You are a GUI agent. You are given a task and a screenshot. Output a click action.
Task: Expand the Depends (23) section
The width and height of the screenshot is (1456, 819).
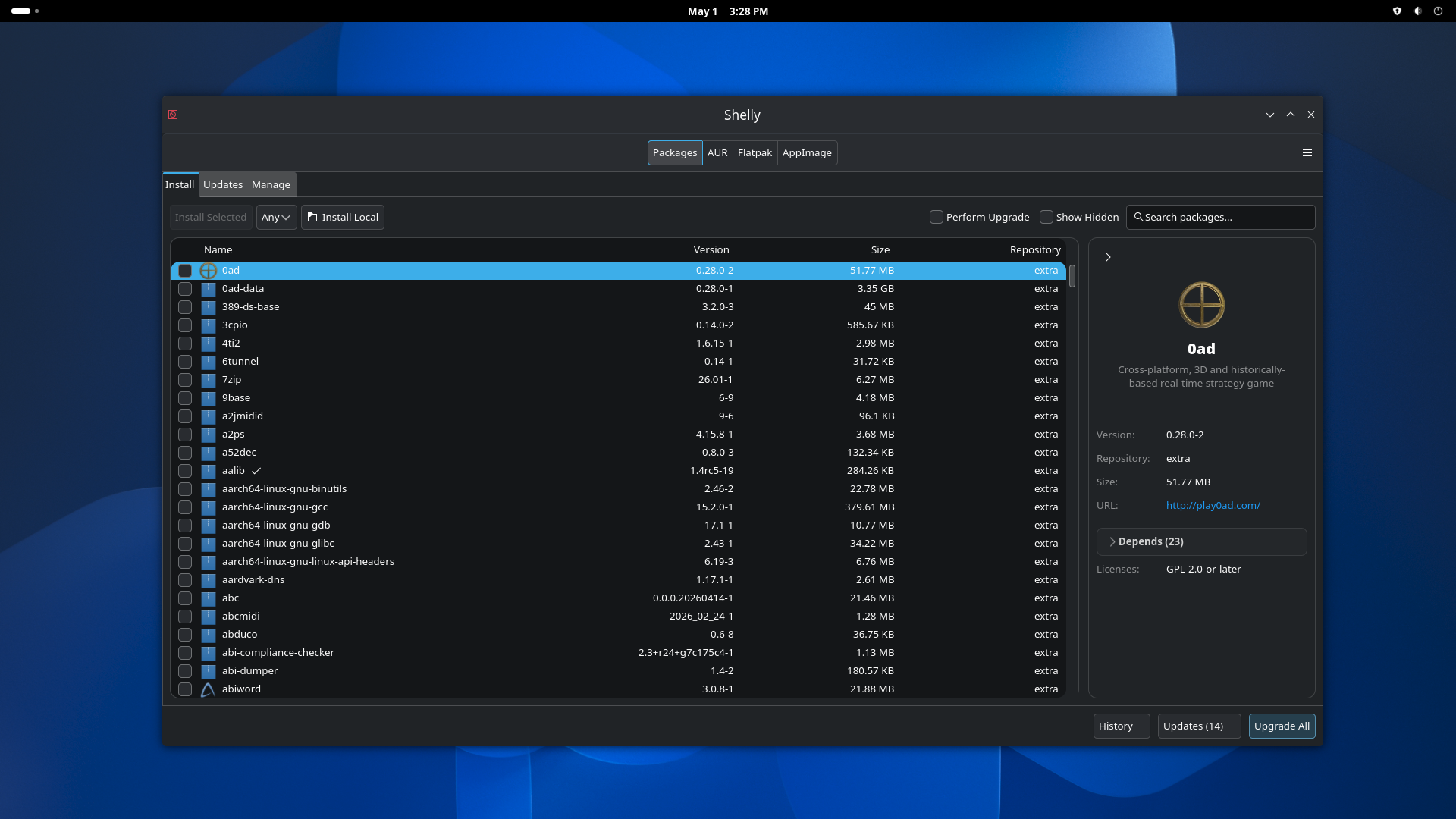1201,541
